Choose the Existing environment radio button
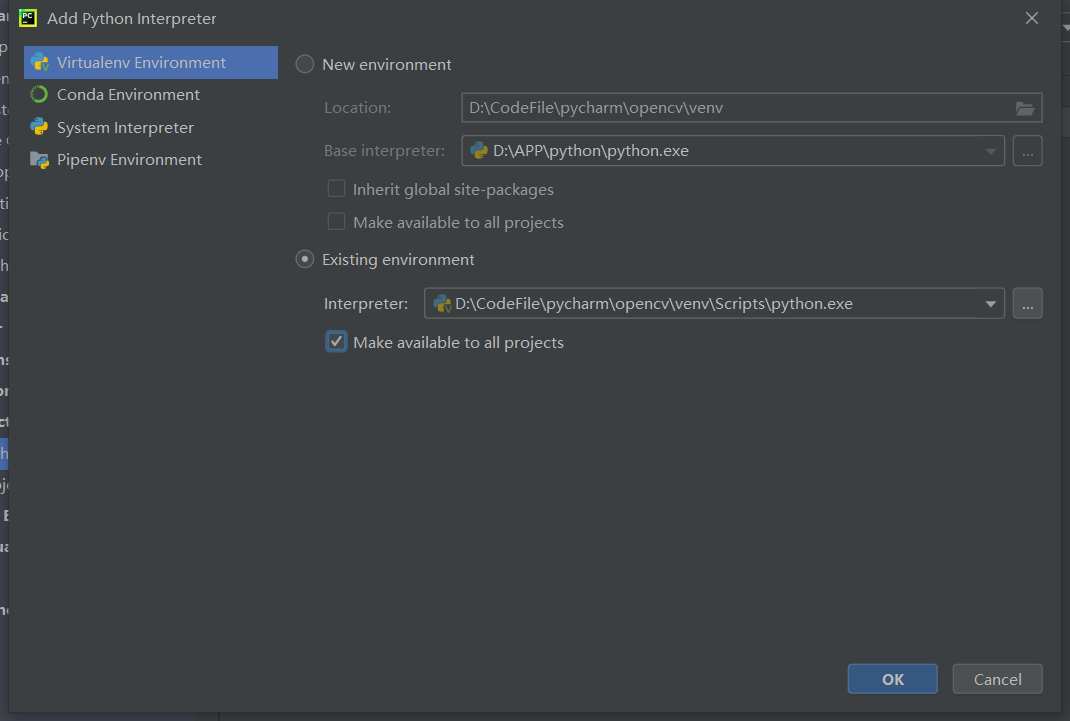The width and height of the screenshot is (1070, 721). [304, 259]
